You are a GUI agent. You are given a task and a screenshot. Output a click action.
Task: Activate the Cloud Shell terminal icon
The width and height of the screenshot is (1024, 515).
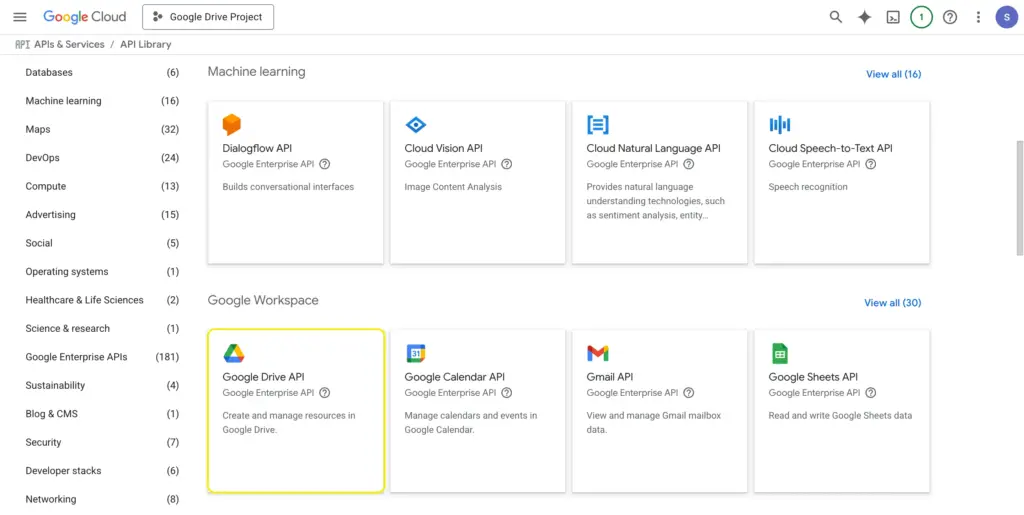[x=893, y=17]
